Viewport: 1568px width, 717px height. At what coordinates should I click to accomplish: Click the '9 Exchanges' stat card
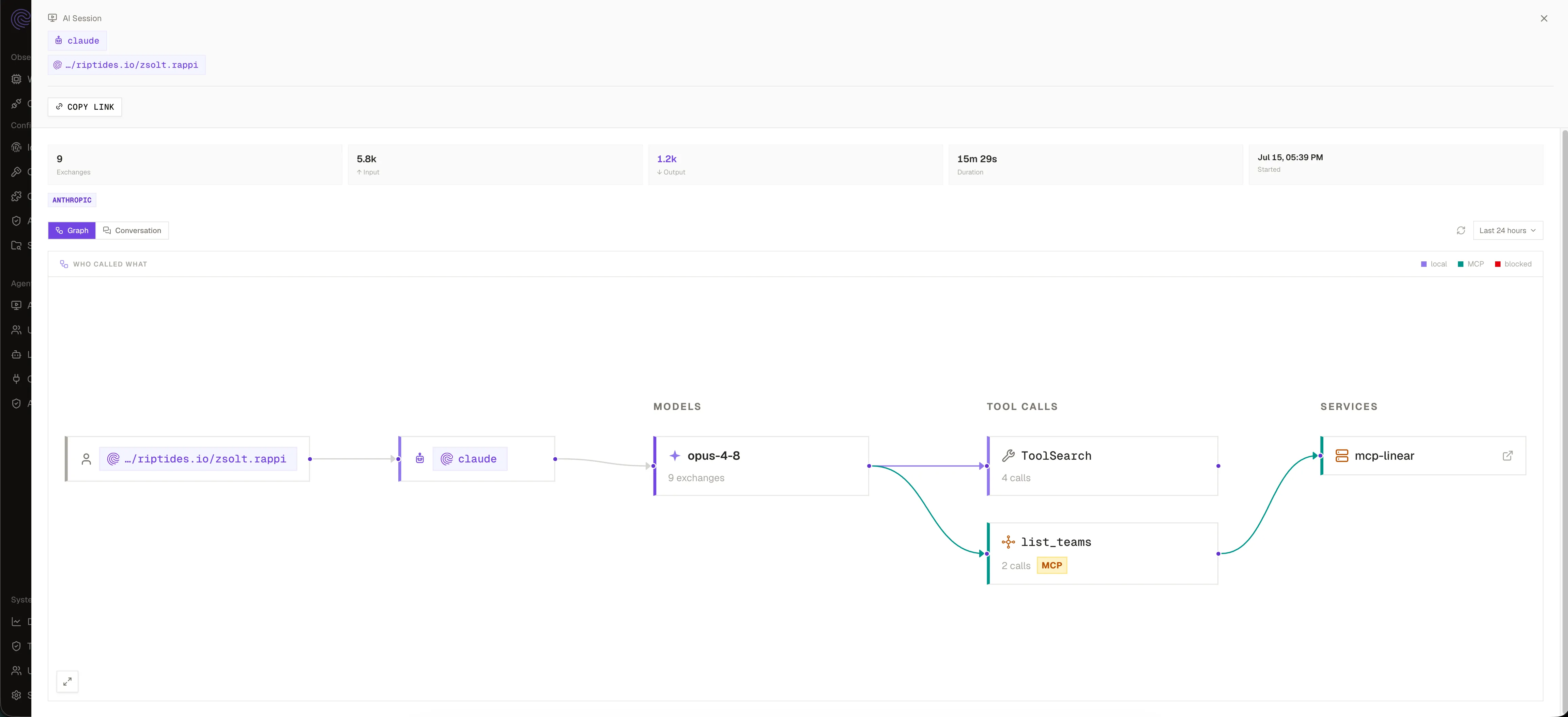tap(195, 164)
